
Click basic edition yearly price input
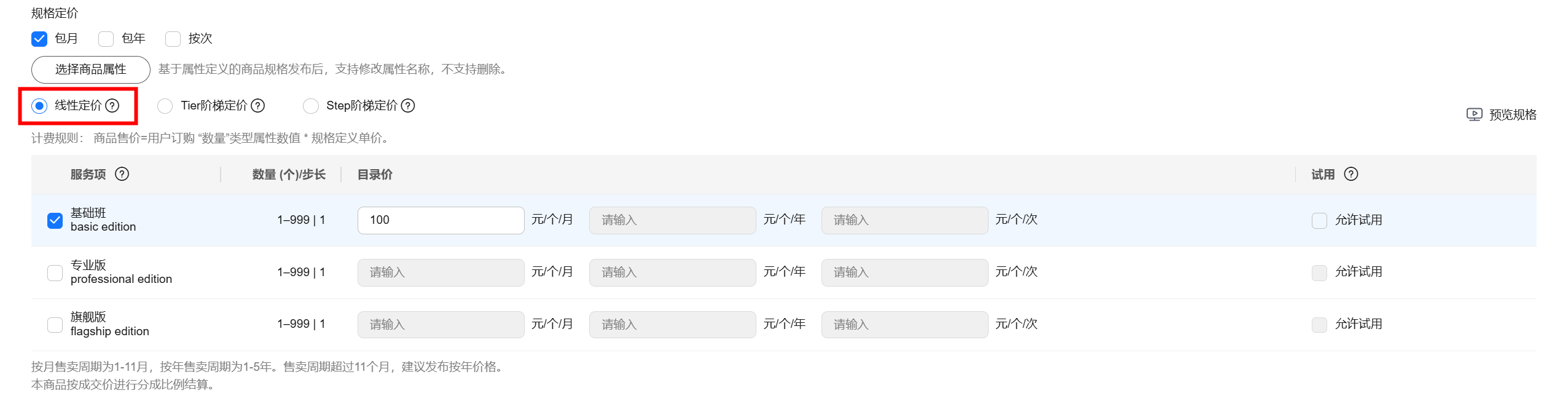click(x=672, y=220)
